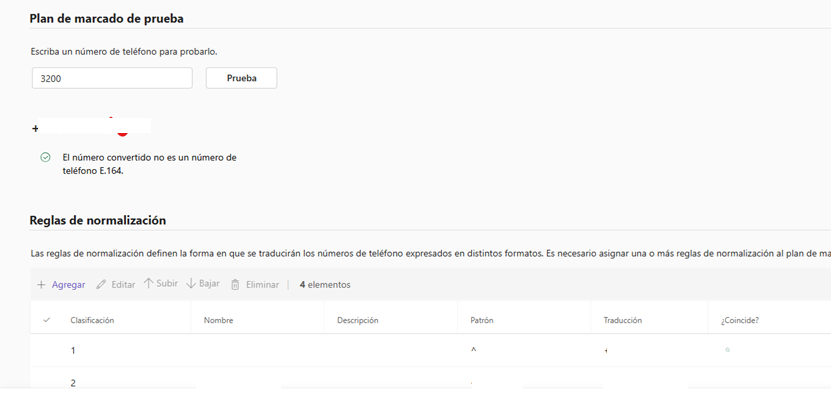The width and height of the screenshot is (831, 394).
Task: Click the select-all checkmark in table header
Action: (46, 320)
